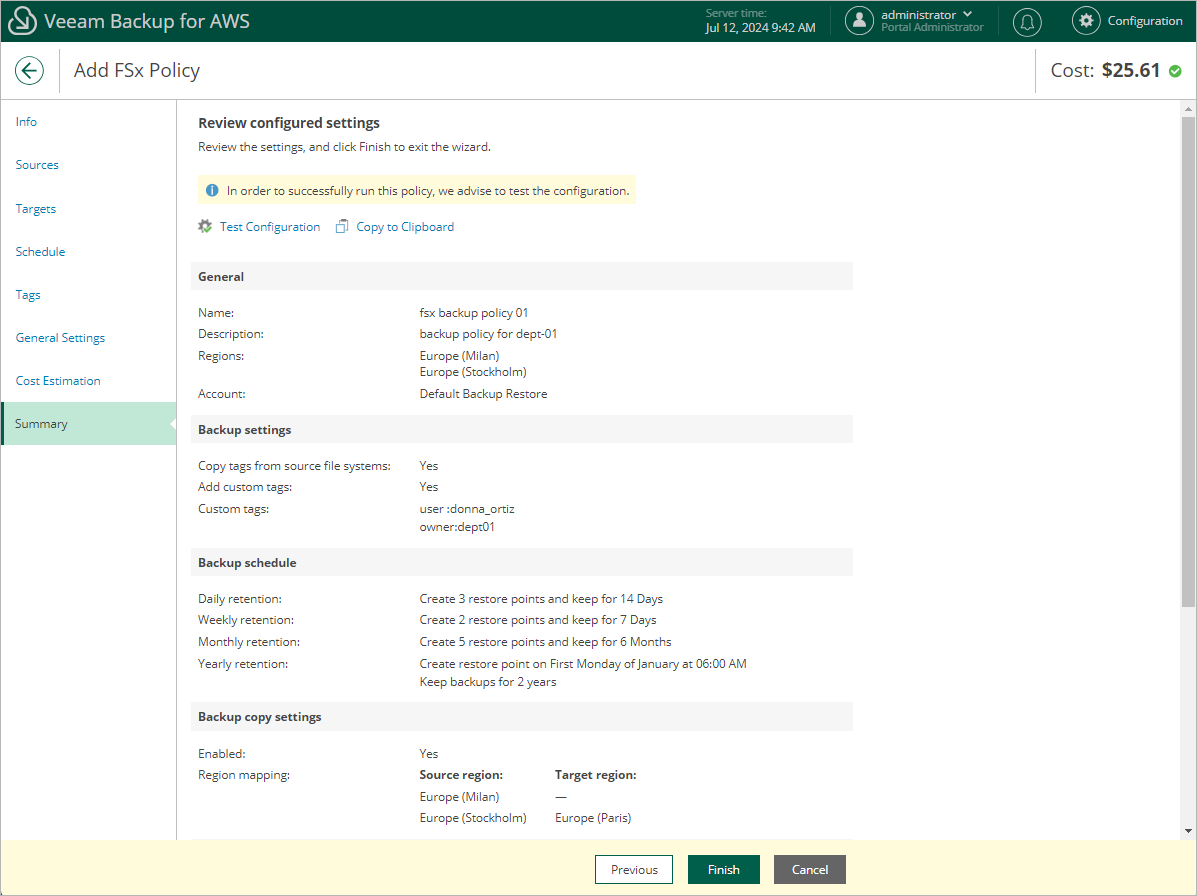Screen dimensions: 1197x896
Task: Click the weekly retention value text
Action: pyautogui.click(x=537, y=620)
